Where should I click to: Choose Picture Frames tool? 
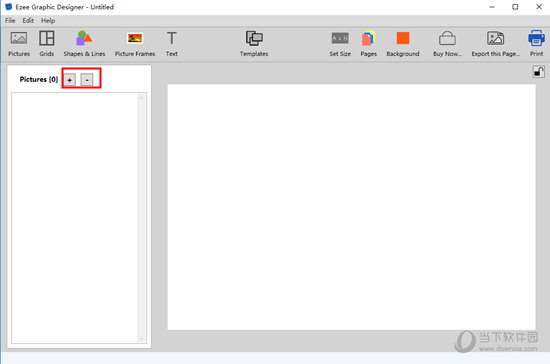(x=135, y=44)
